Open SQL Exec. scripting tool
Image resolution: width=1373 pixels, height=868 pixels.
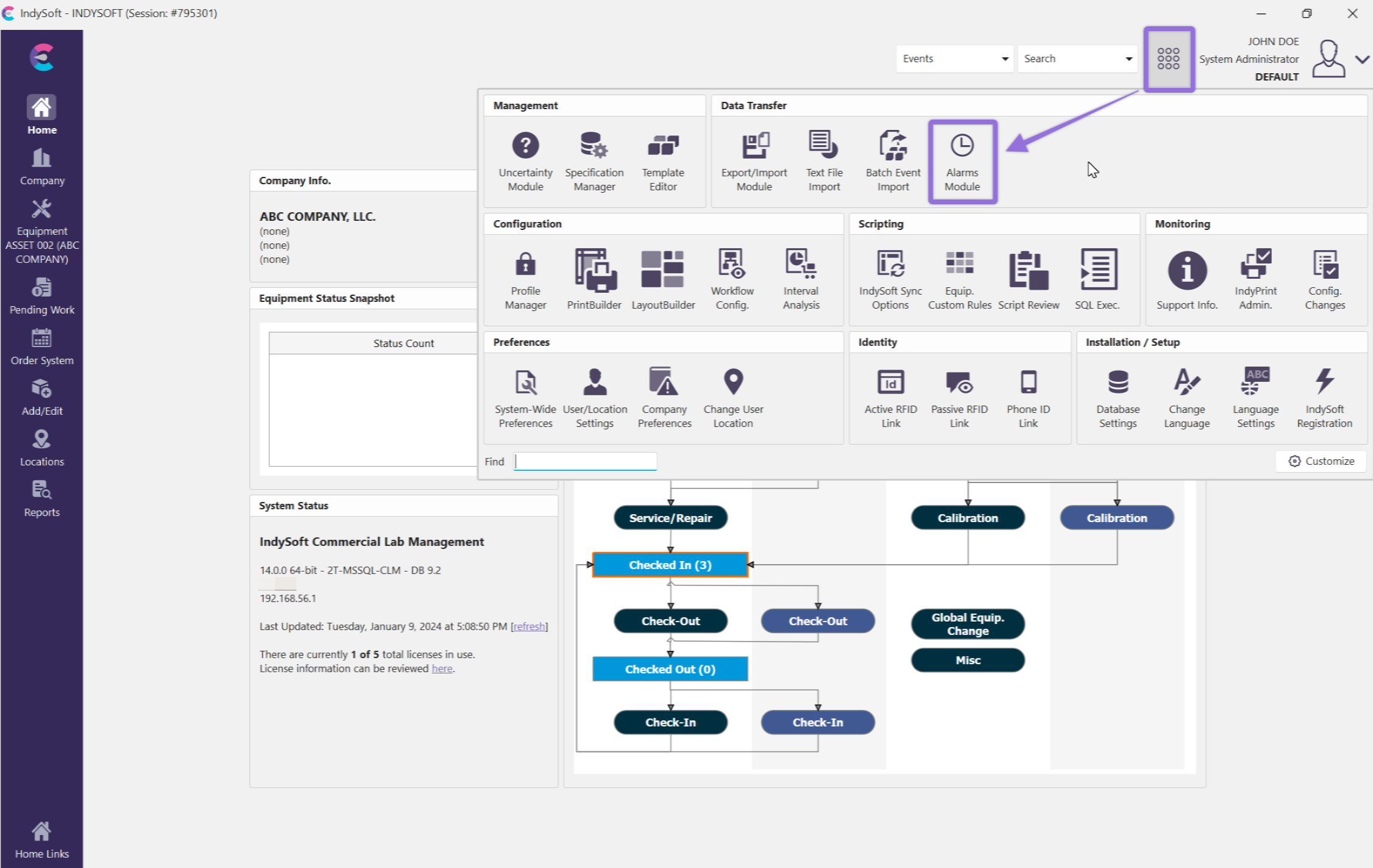tap(1097, 279)
